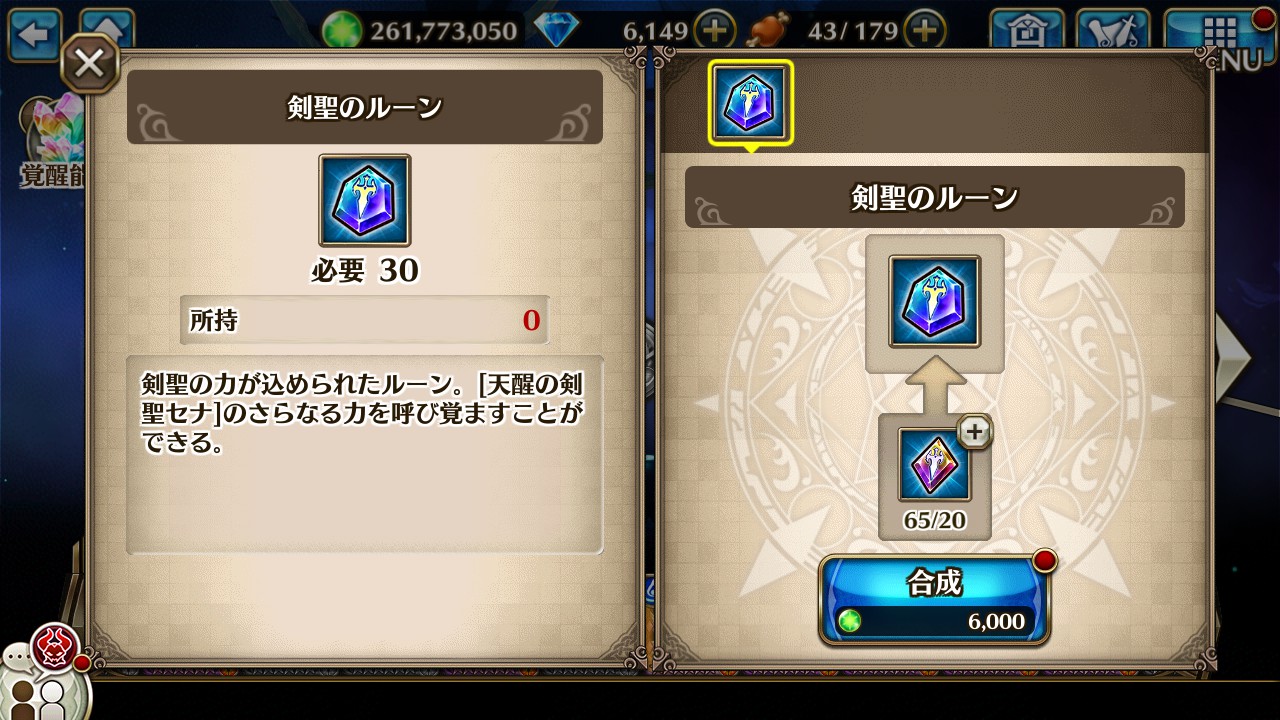Add material with the small plus icon
1280x720 pixels.
tap(975, 432)
